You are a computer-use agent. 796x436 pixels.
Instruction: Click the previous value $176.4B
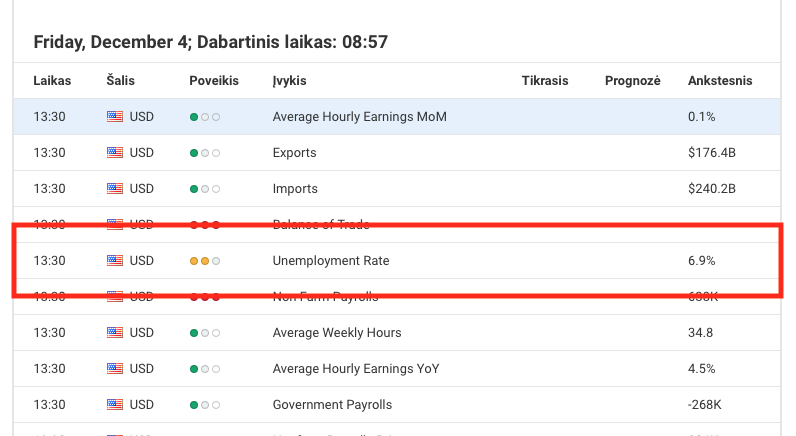[x=712, y=153]
